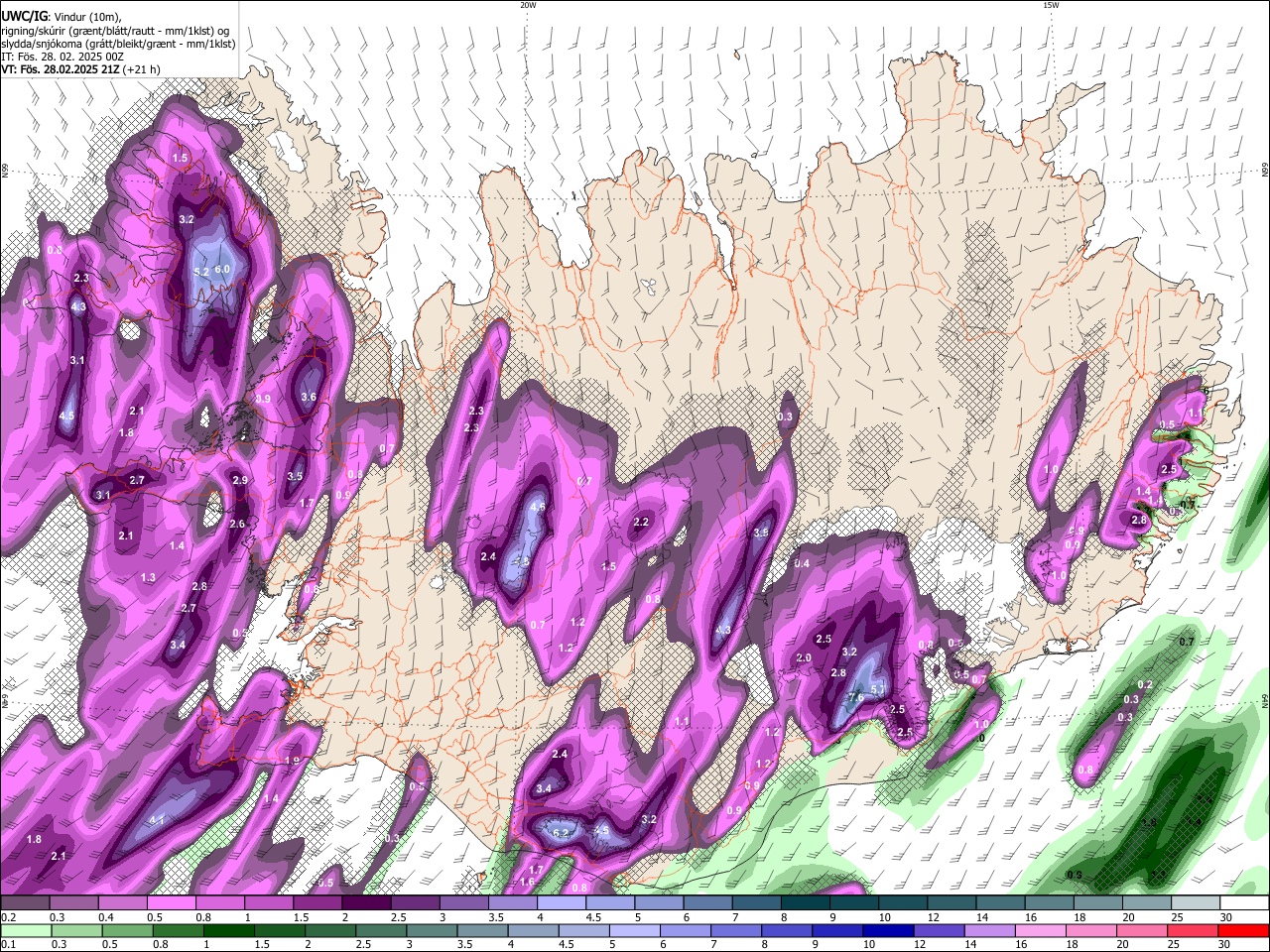The height and width of the screenshot is (952, 1270).
Task: Click the 2.2 precipitation value on the map
Action: (x=641, y=522)
